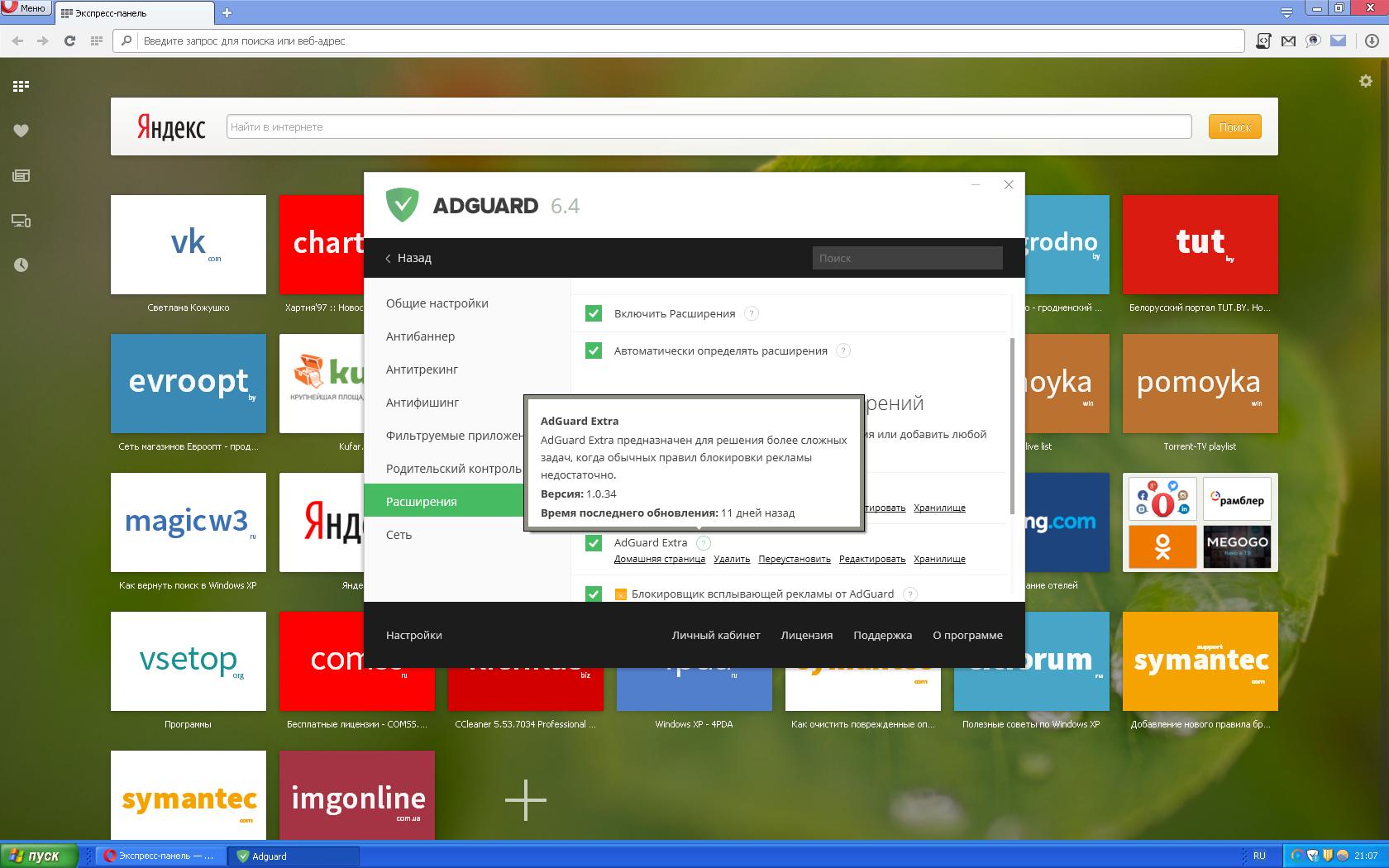Viewport: 1389px width, 868px height.
Task: Open the Сеть section in AdGuard
Action: (x=399, y=534)
